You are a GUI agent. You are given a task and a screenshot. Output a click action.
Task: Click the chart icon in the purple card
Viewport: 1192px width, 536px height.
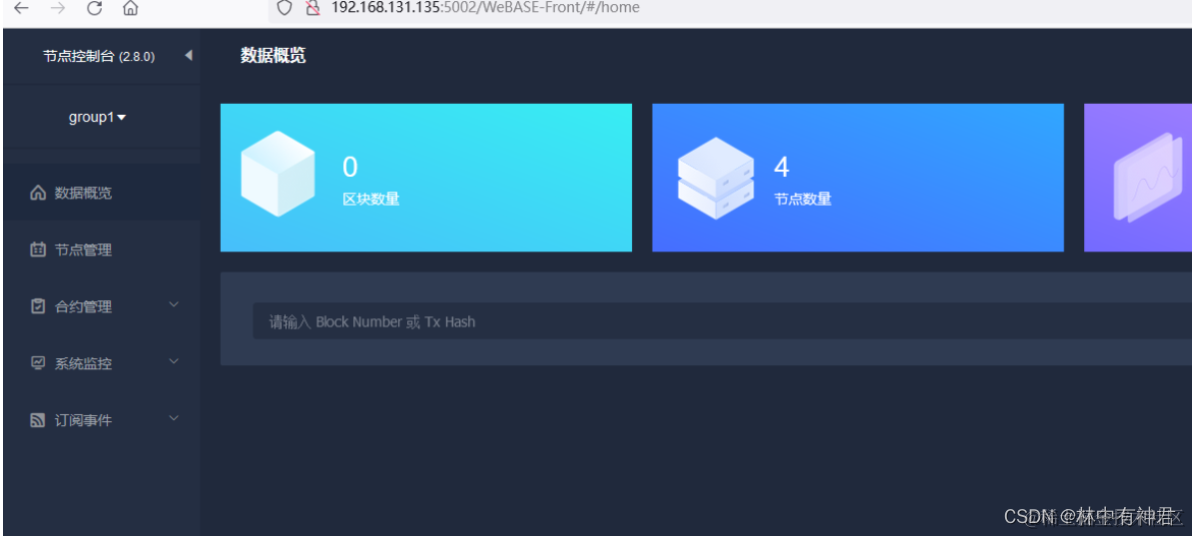click(1149, 178)
